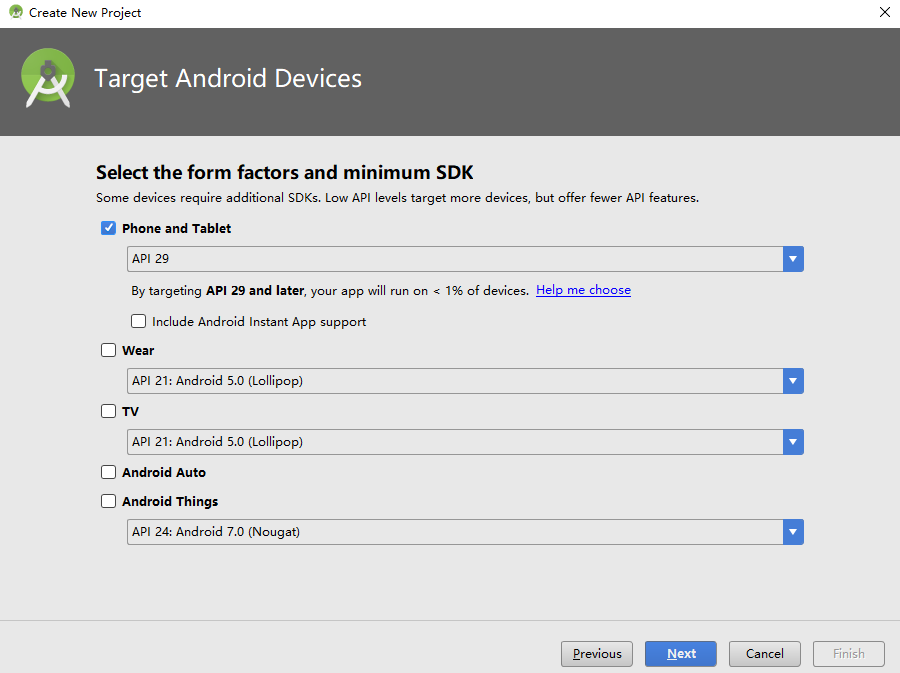Go back using the Previous button
The width and height of the screenshot is (900, 673).
(x=596, y=653)
